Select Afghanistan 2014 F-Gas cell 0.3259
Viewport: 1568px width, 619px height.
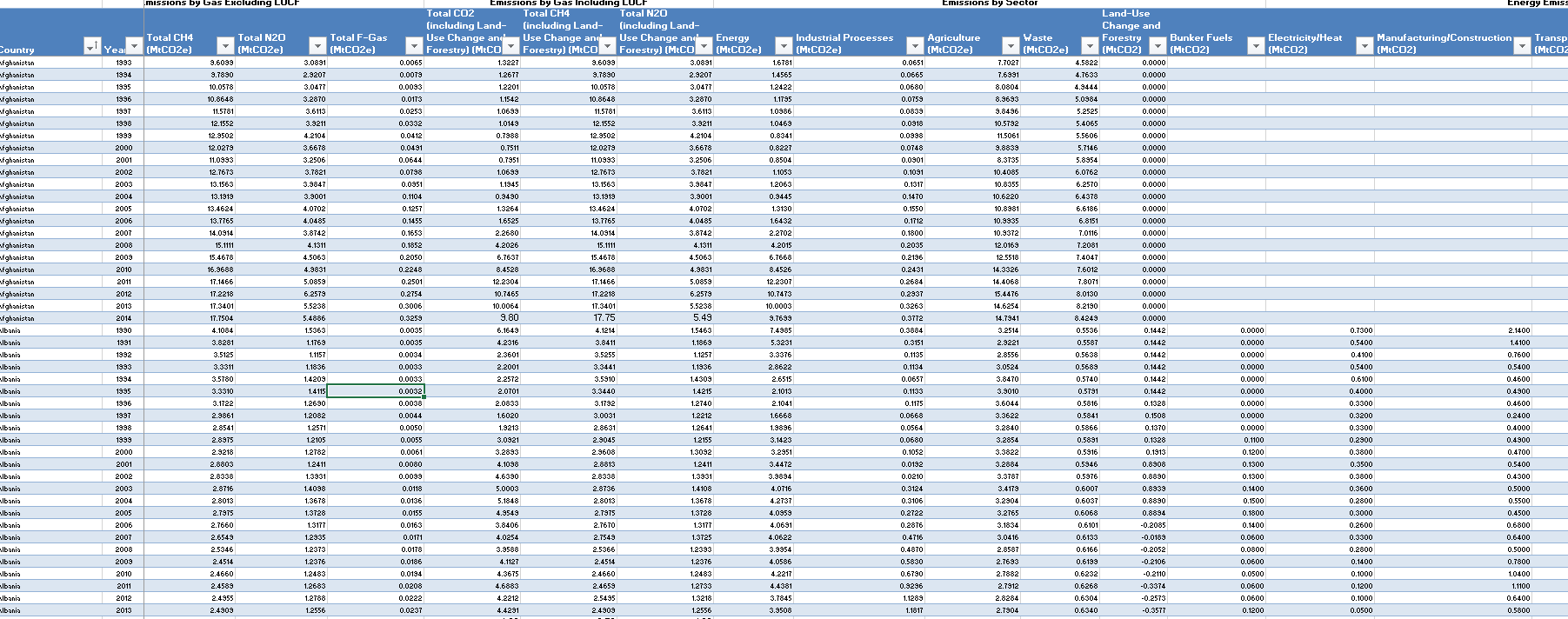tap(376, 318)
